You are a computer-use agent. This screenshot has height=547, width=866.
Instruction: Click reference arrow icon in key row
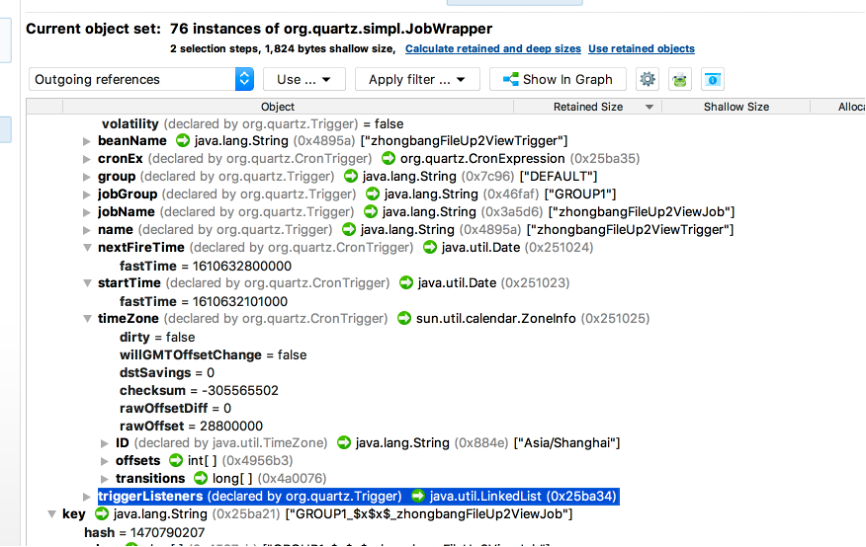(x=102, y=514)
